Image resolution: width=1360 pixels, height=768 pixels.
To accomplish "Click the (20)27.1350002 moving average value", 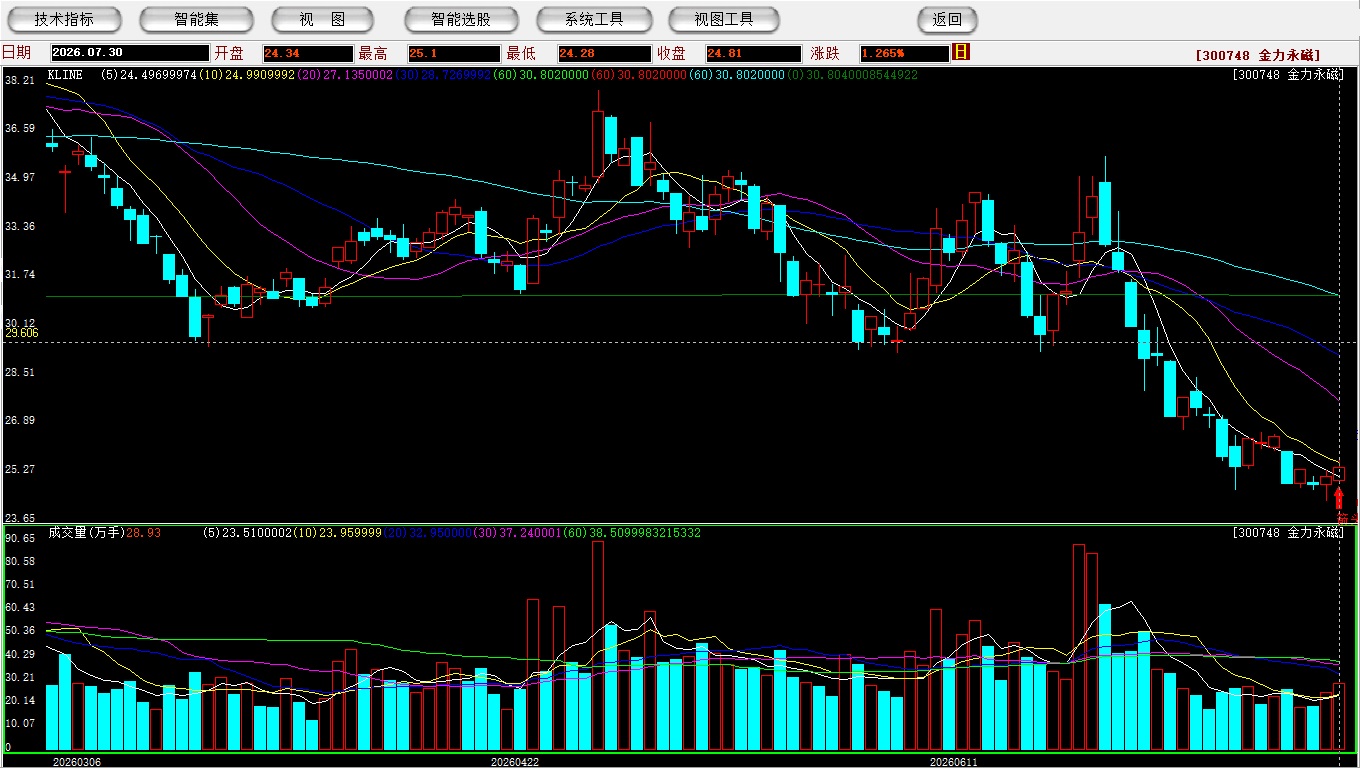I will [x=344, y=75].
